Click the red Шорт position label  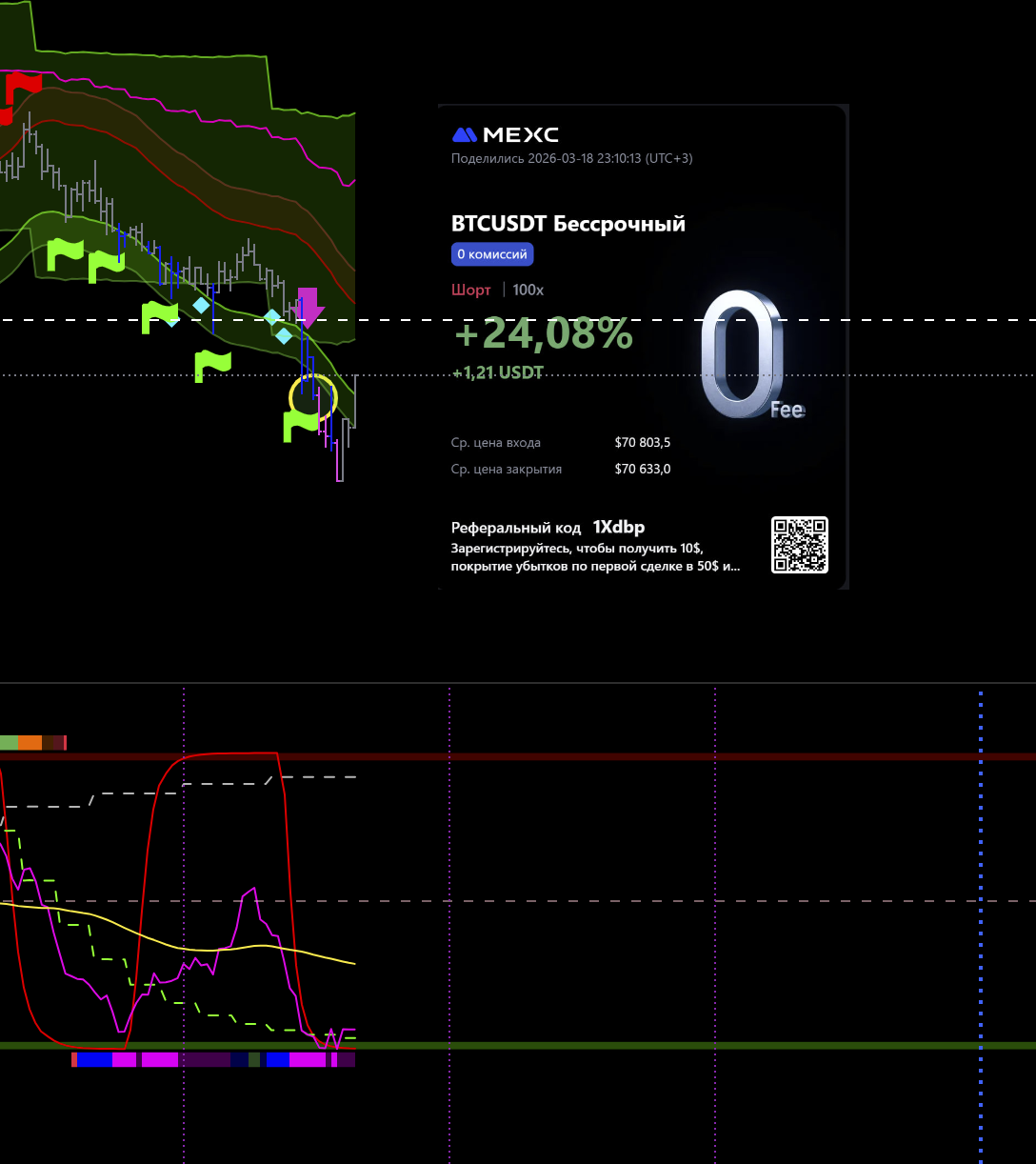click(470, 290)
